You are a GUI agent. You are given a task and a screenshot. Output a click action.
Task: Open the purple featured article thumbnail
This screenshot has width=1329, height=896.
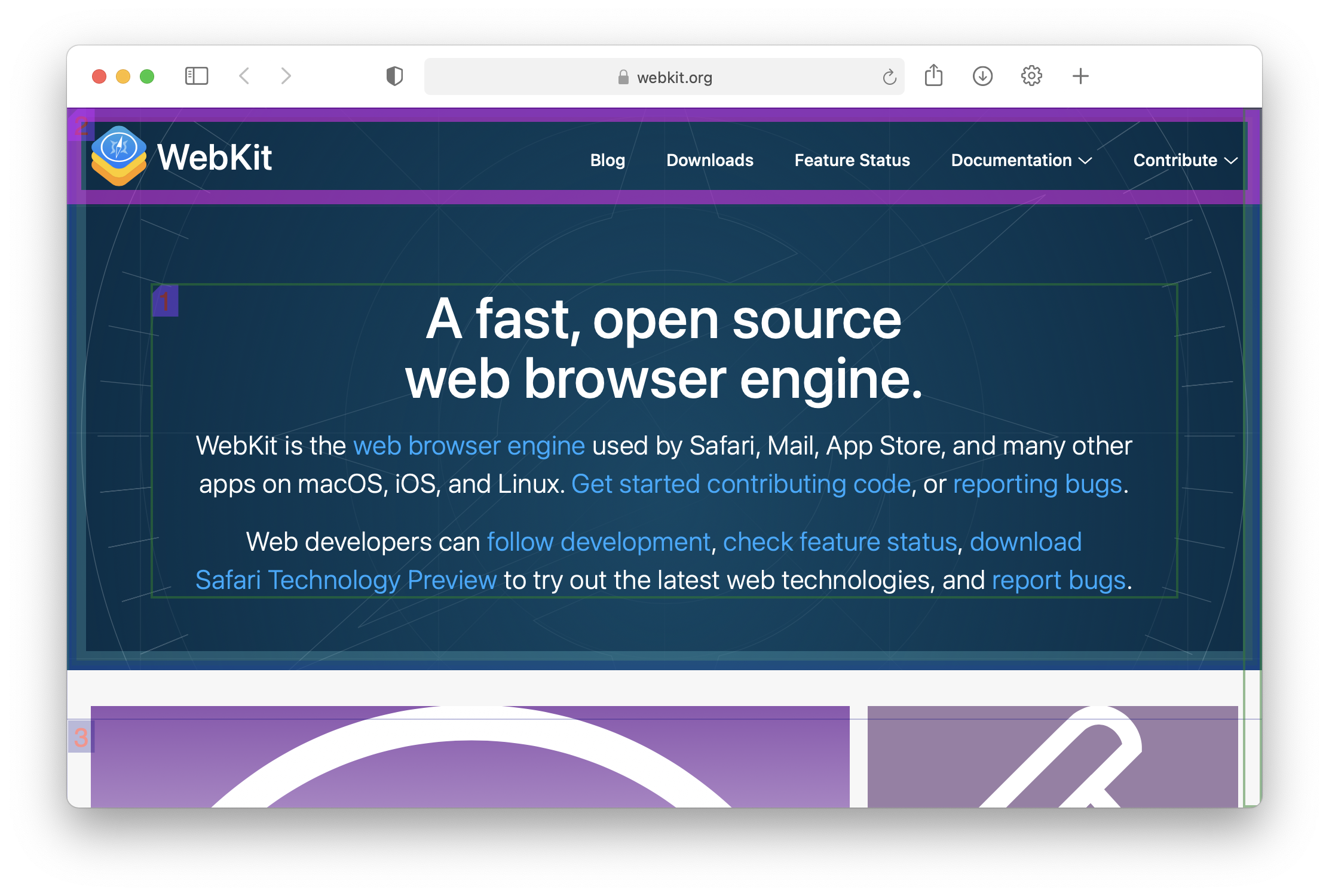pos(470,757)
